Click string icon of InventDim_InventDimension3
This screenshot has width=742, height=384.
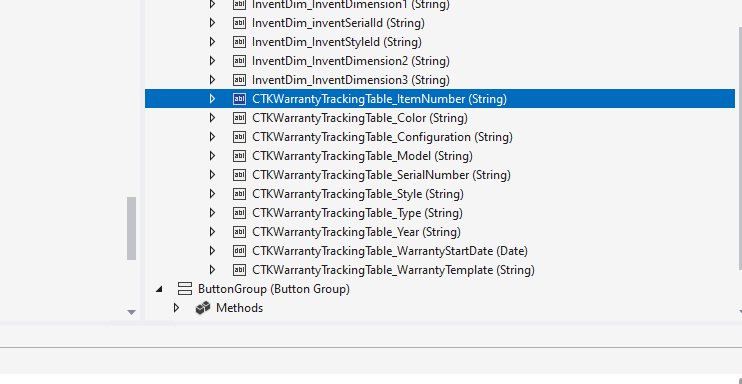239,80
